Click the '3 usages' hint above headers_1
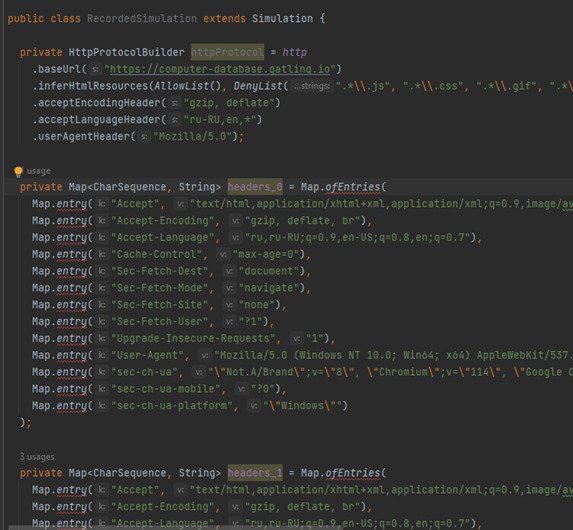The image size is (573, 530). pos(37,457)
